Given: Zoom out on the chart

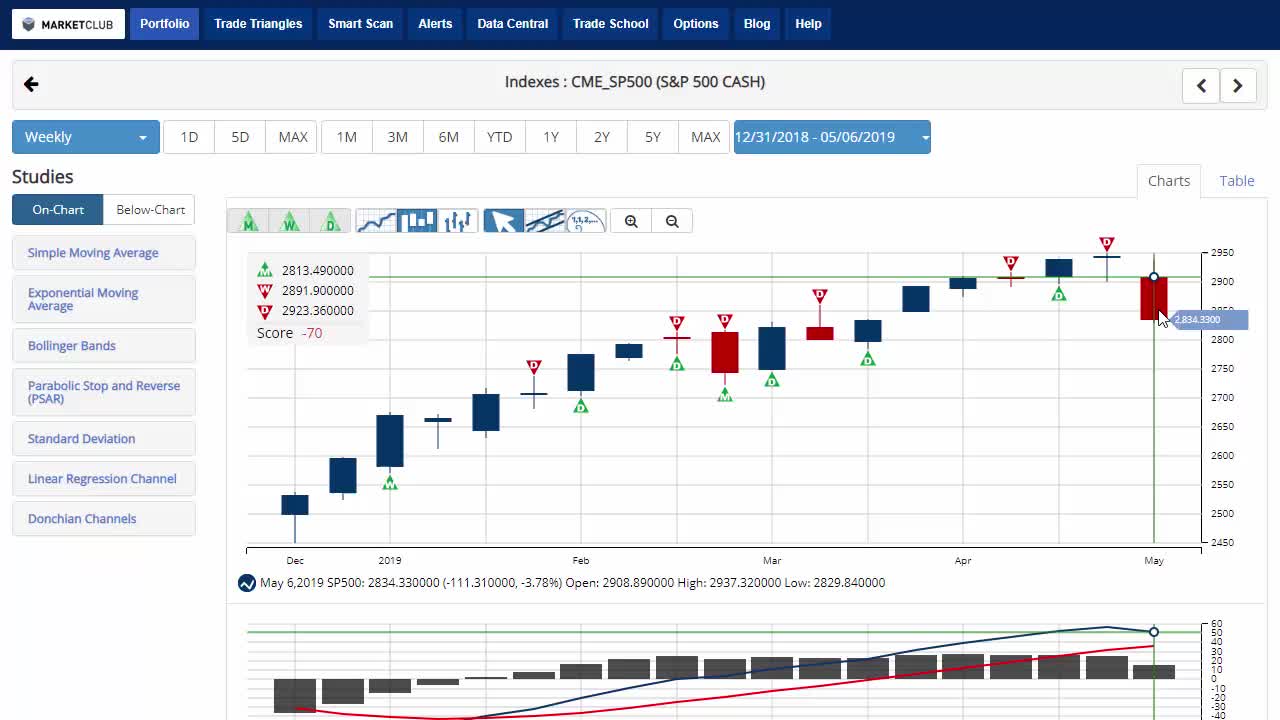Looking at the screenshot, I should (672, 221).
